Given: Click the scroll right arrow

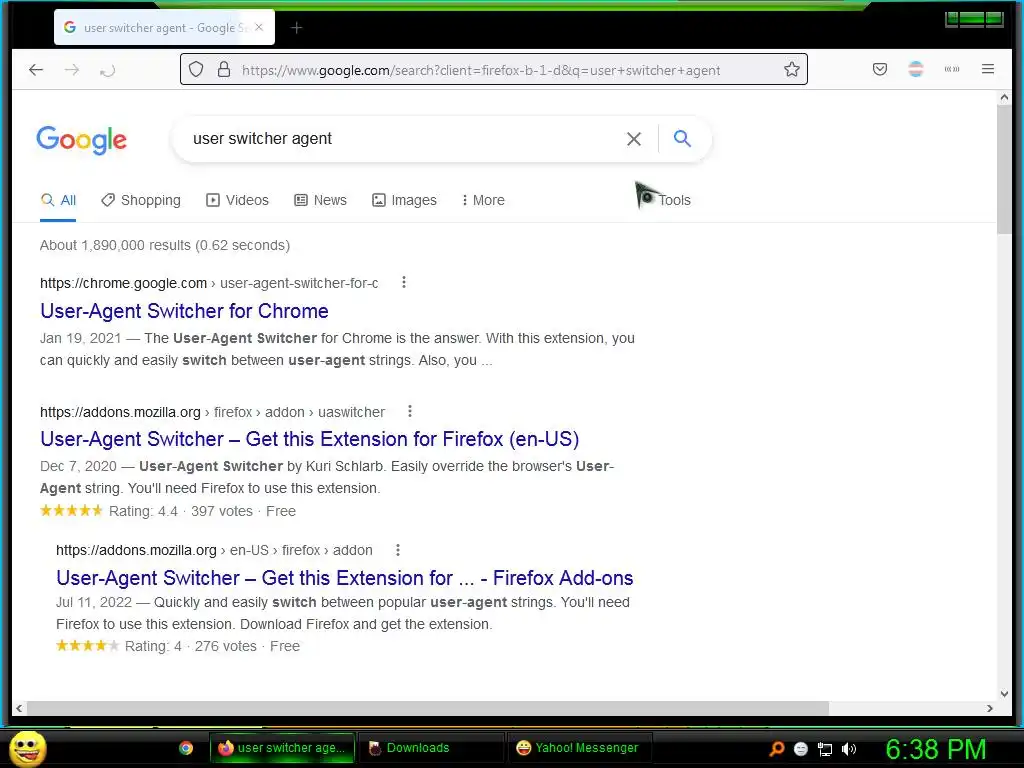Looking at the screenshot, I should [x=990, y=708].
